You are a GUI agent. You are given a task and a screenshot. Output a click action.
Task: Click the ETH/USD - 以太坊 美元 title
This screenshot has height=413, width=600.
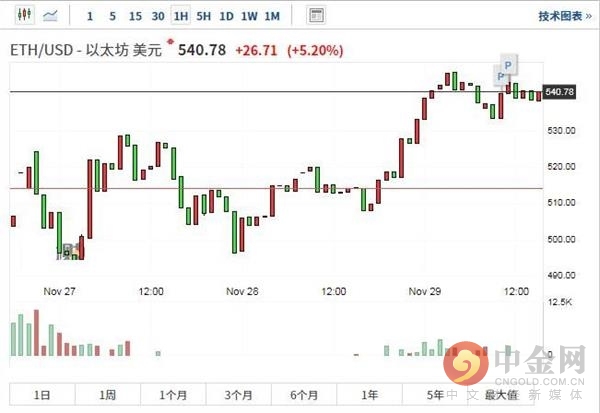click(86, 50)
